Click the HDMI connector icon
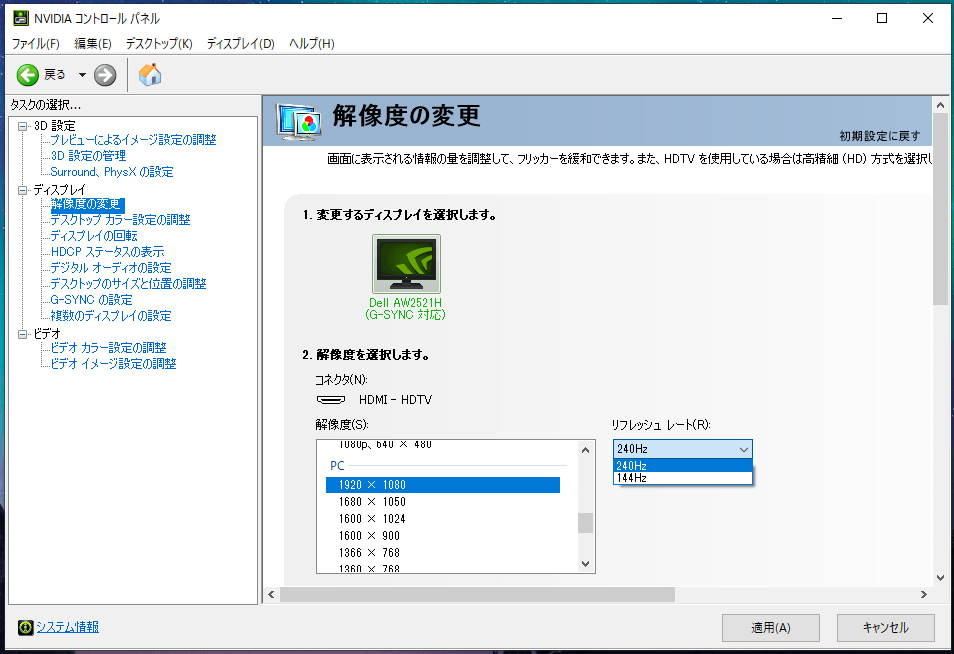Screen dimensions: 954x654 tap(331, 400)
